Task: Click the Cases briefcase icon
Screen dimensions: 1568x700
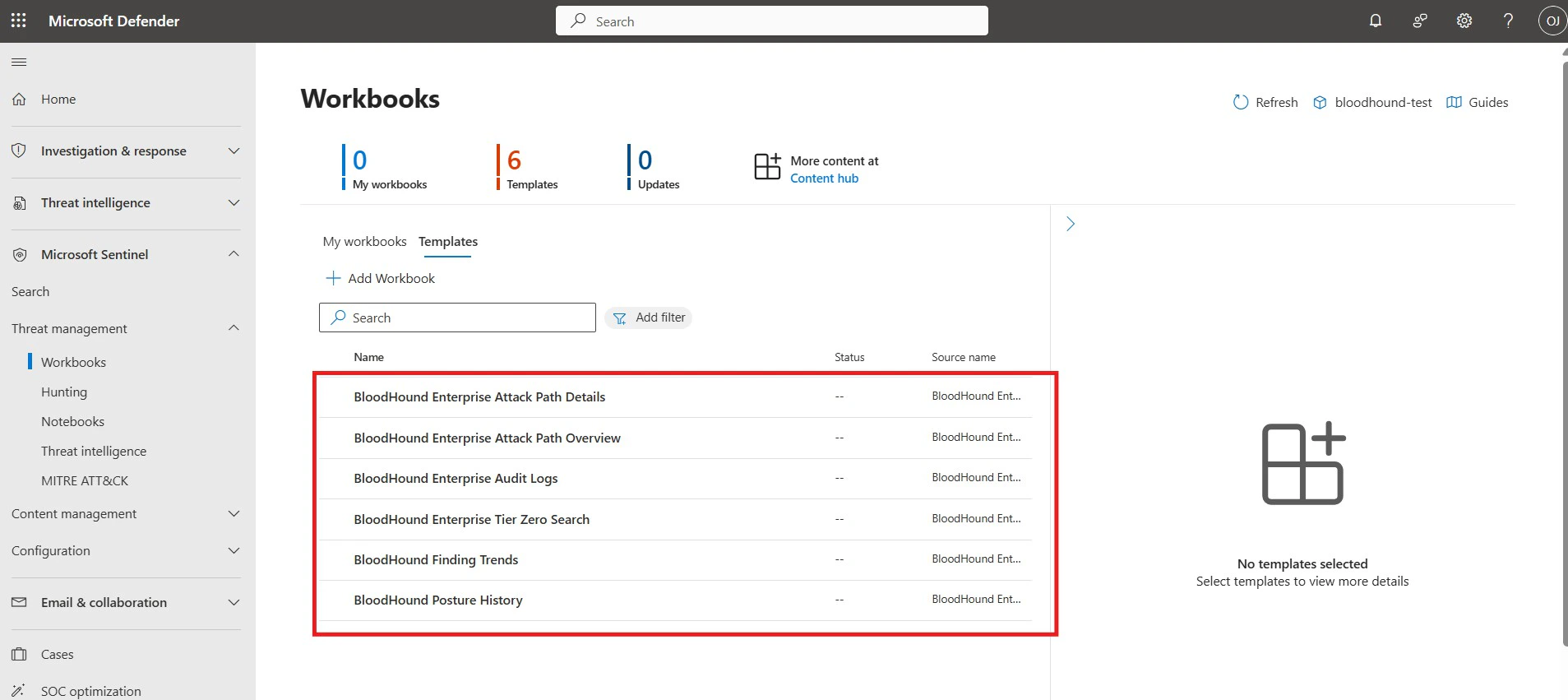Action: [x=20, y=654]
